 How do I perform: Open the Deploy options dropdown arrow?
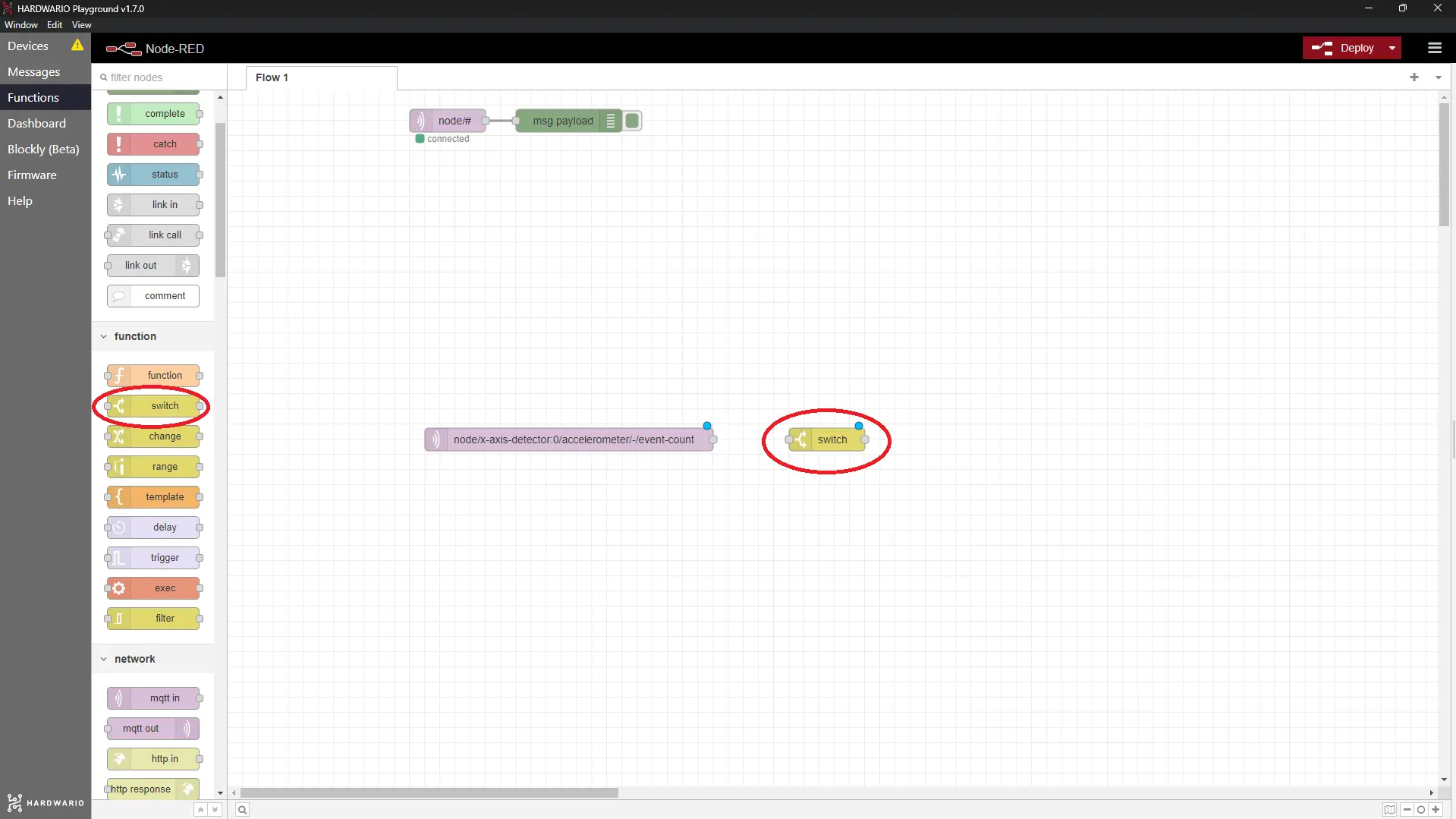1392,48
